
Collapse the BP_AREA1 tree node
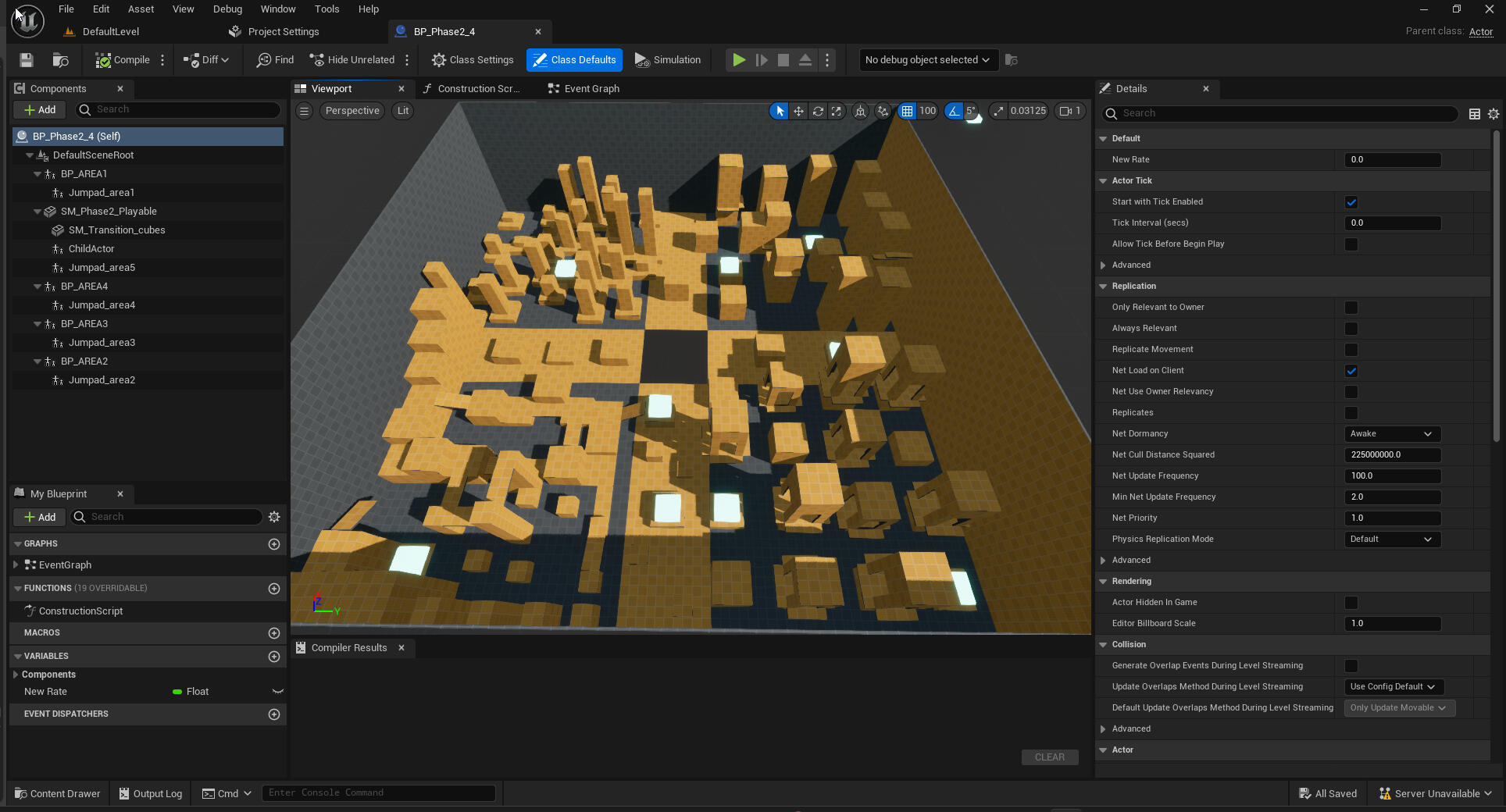(x=37, y=174)
